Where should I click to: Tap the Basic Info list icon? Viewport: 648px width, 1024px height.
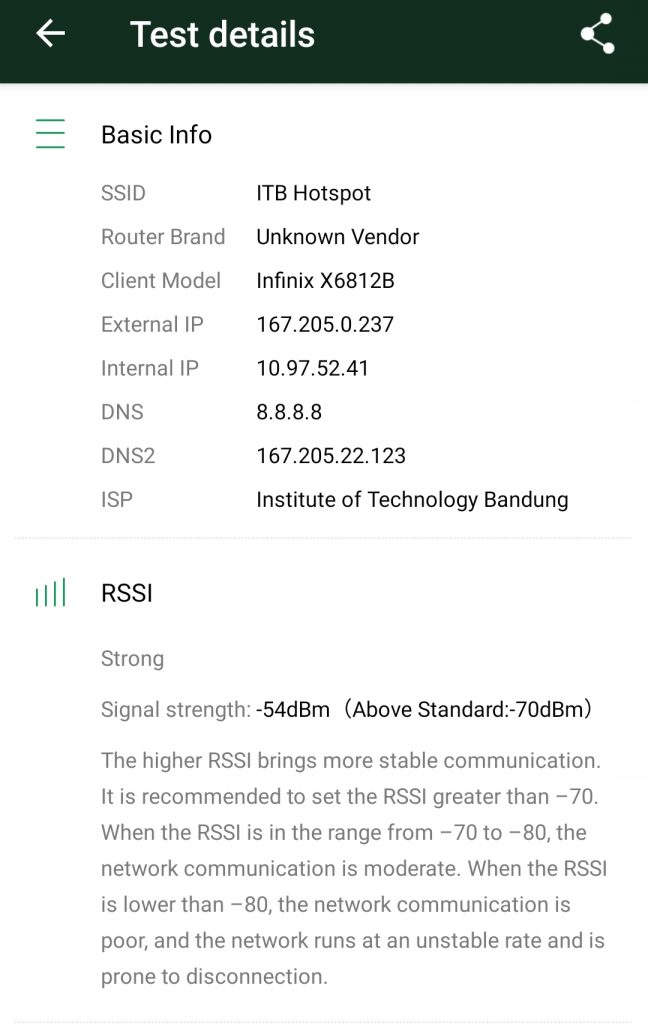[50, 134]
